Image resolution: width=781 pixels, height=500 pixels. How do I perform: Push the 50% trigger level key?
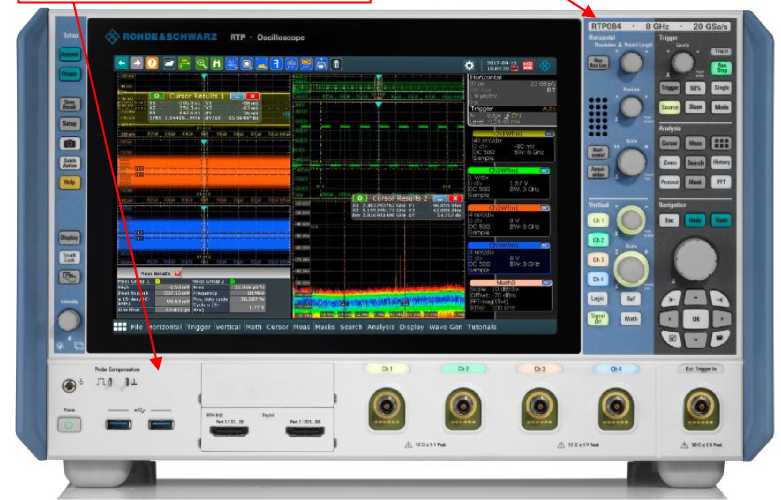tap(695, 88)
